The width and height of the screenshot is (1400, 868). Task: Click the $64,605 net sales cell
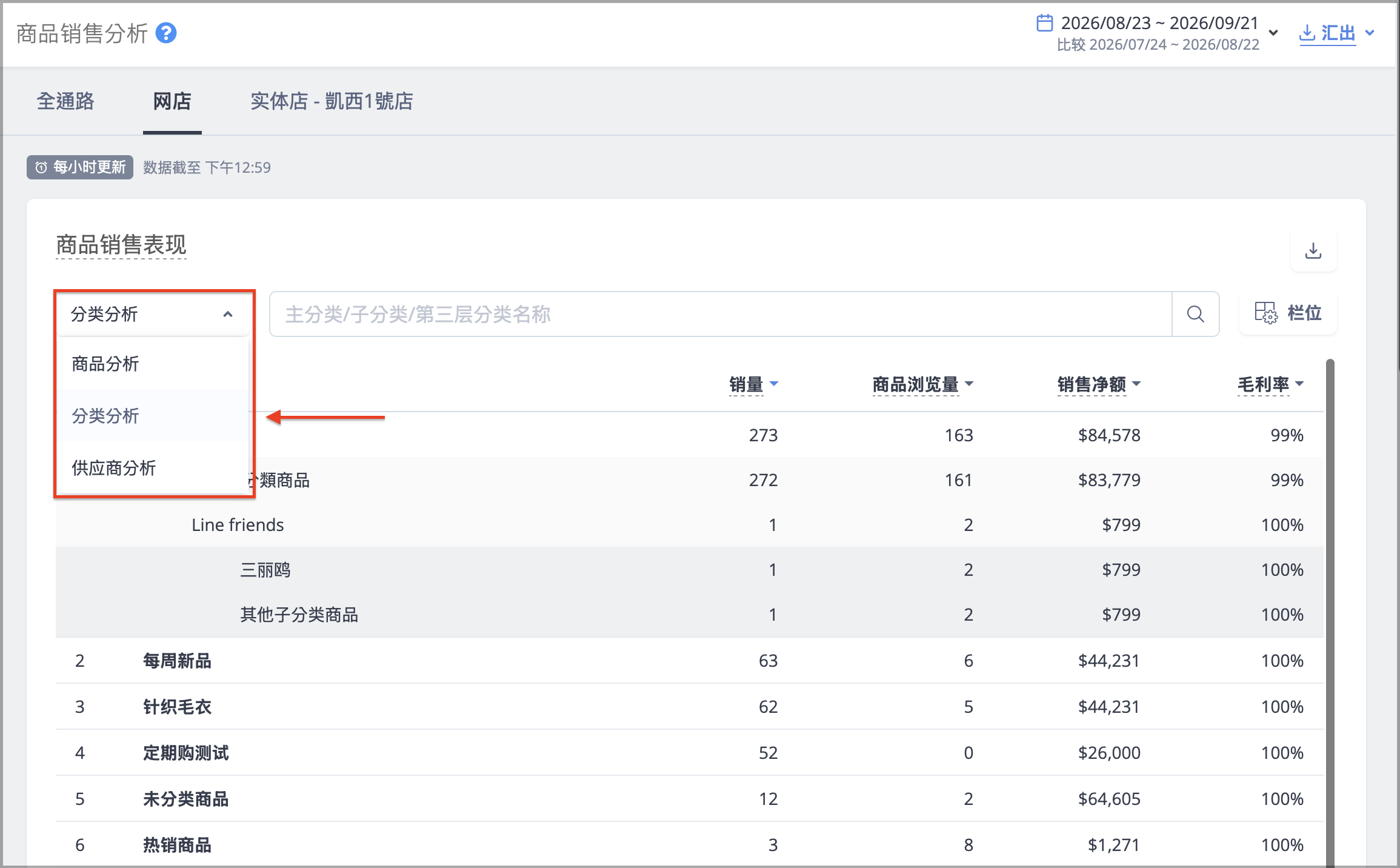[x=1109, y=799]
